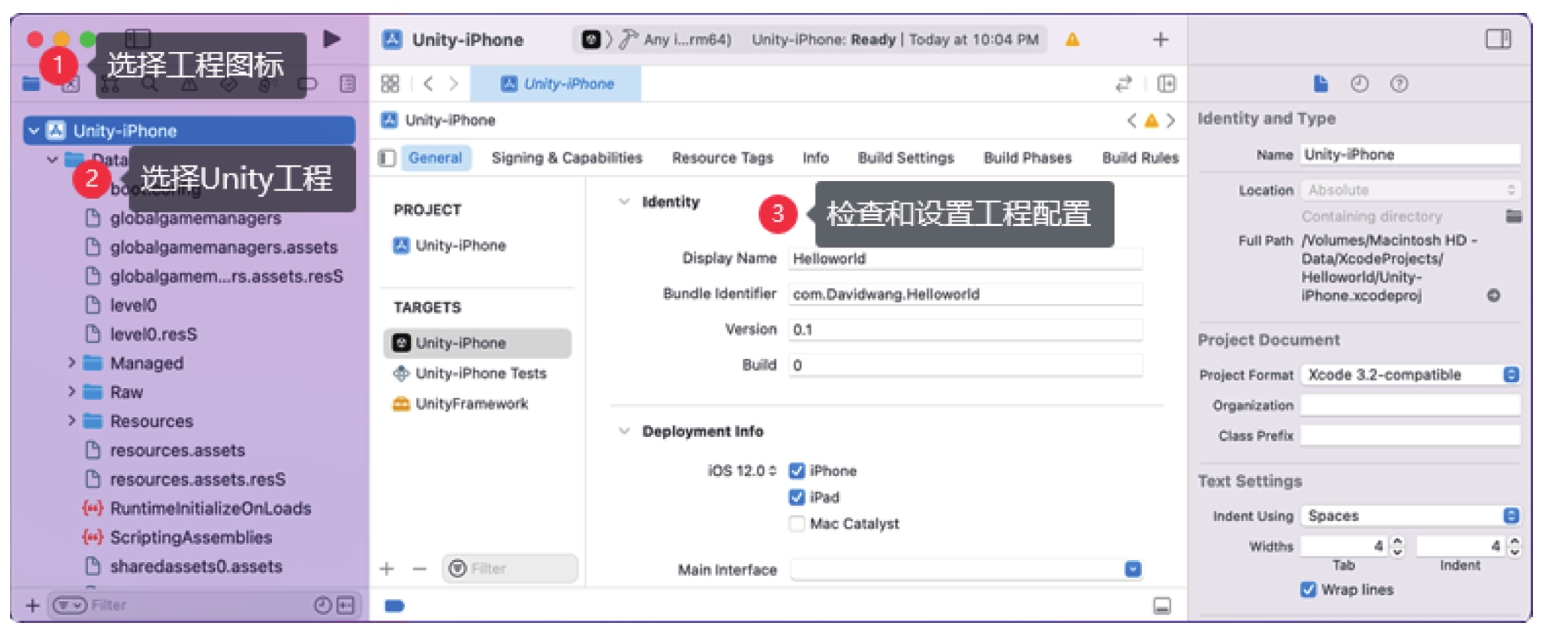Go forward with the right chevron
Viewport: 1549px width, 635px height.
pyautogui.click(x=454, y=84)
